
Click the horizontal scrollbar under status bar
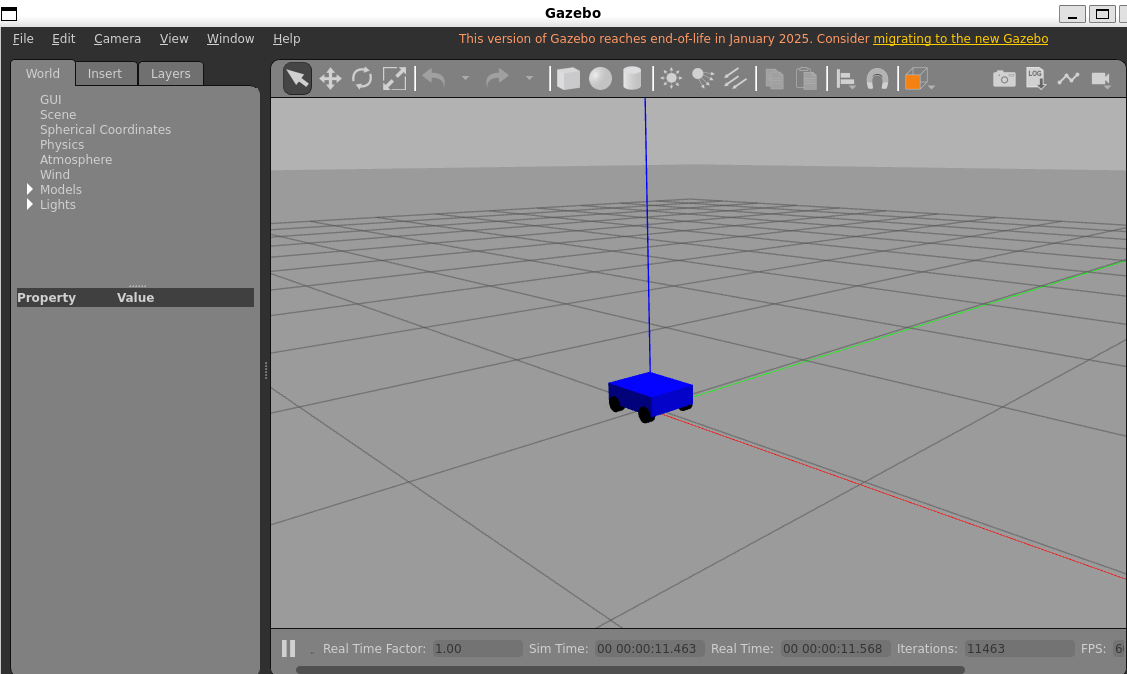[630, 670]
